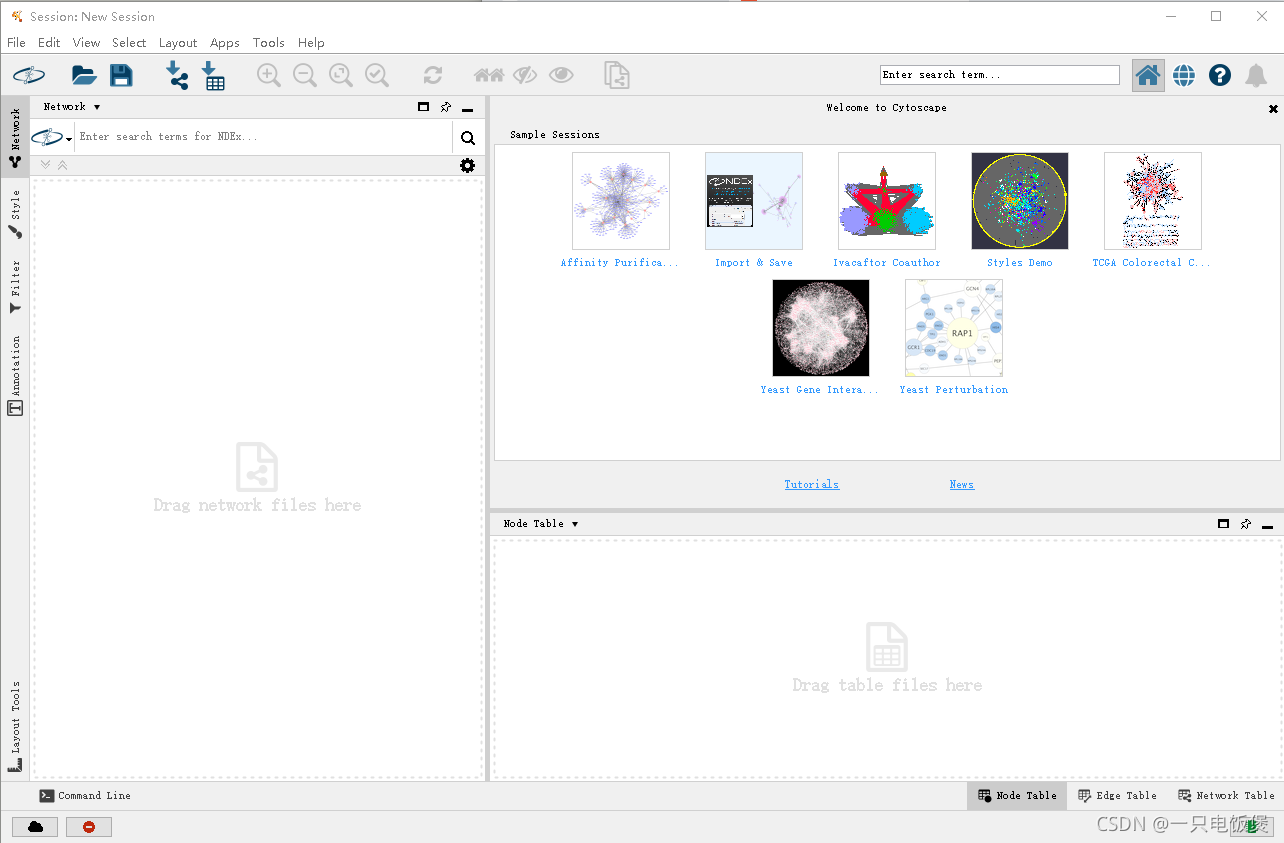The image size is (1284, 843).
Task: Click the Refresh view icon
Action: tap(432, 75)
